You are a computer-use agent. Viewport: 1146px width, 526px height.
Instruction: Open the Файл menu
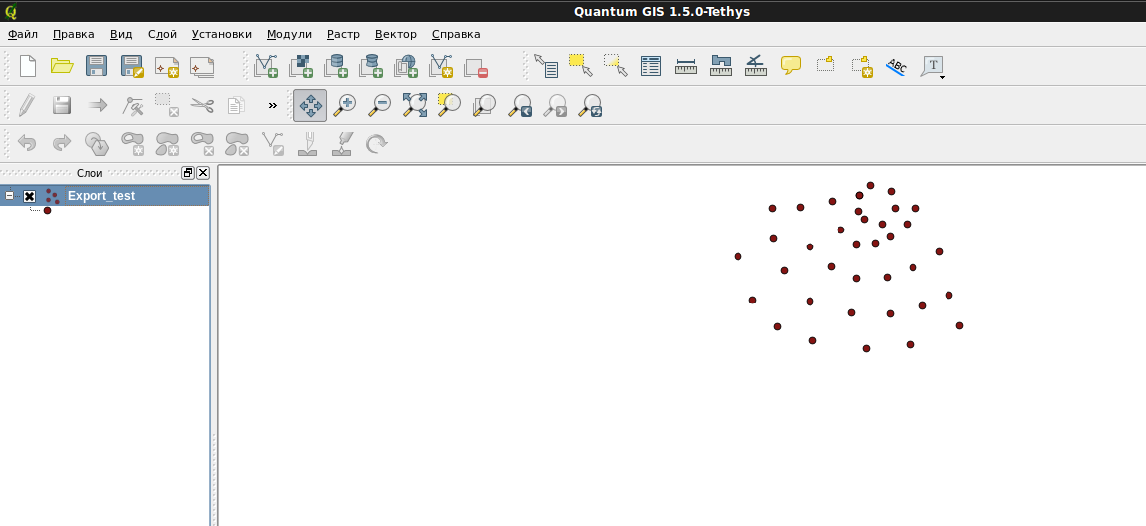point(23,34)
